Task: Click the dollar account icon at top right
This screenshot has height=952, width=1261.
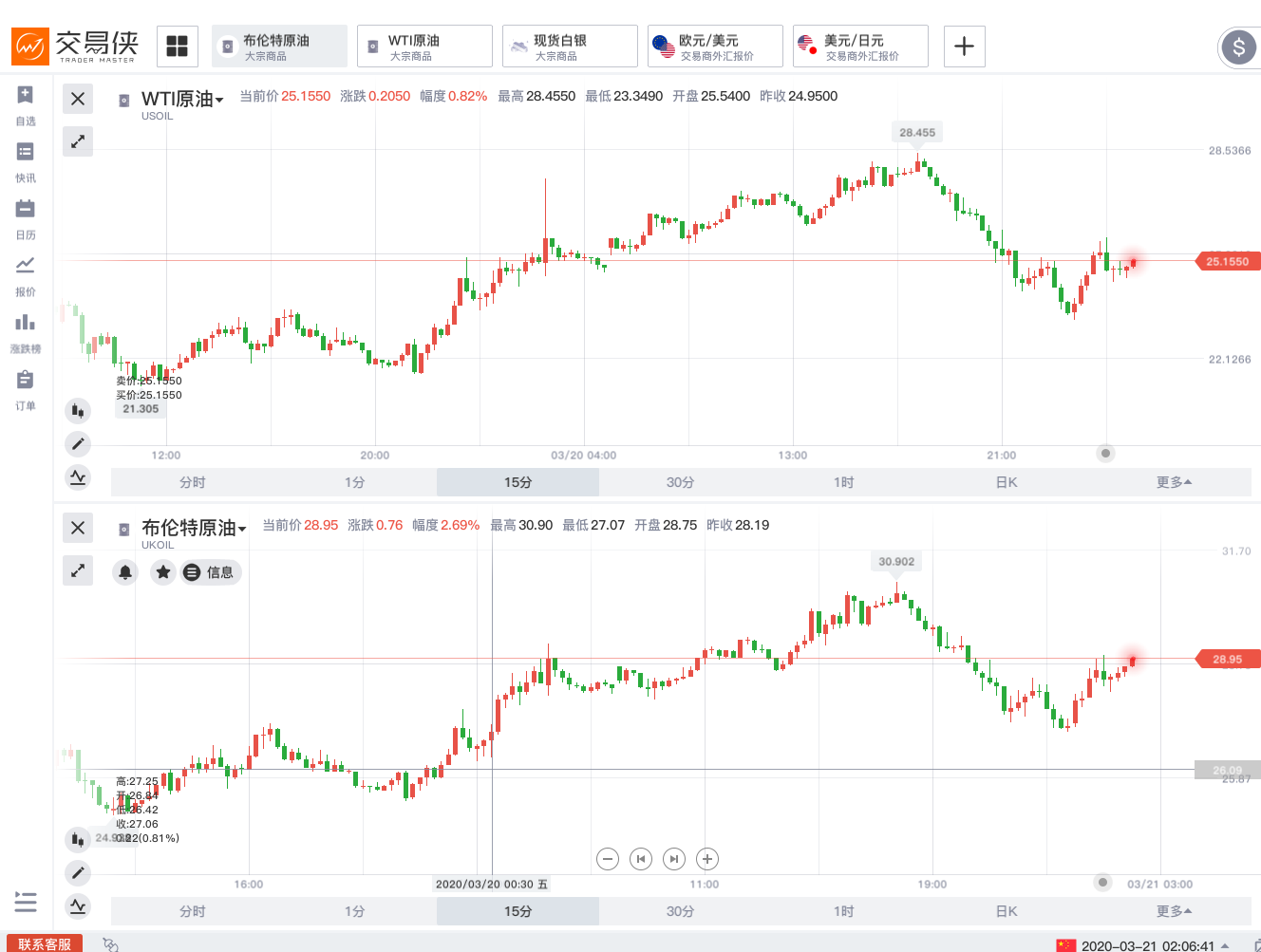Action: 1238,47
